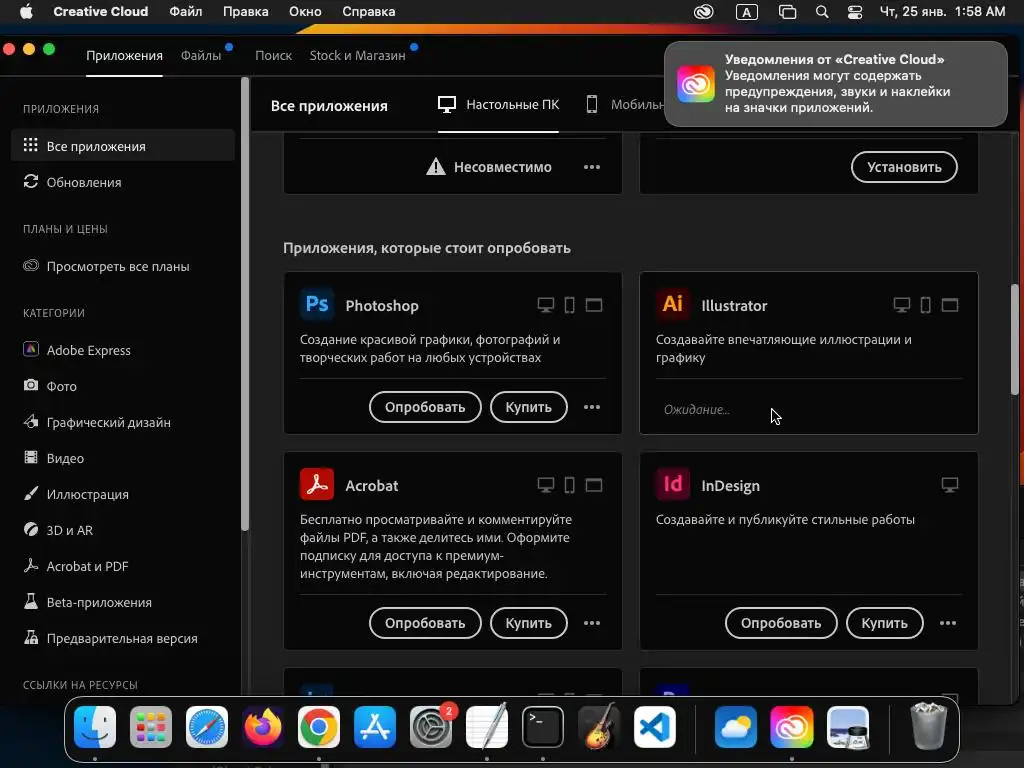Open more options for InDesign card

[948, 623]
